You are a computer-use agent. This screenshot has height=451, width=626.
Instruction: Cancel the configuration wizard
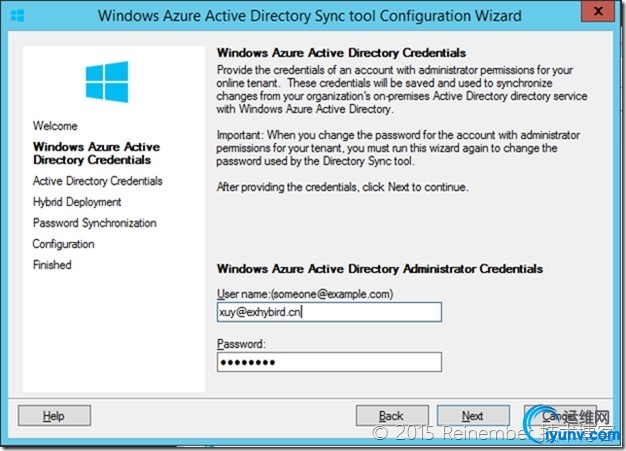(x=561, y=415)
